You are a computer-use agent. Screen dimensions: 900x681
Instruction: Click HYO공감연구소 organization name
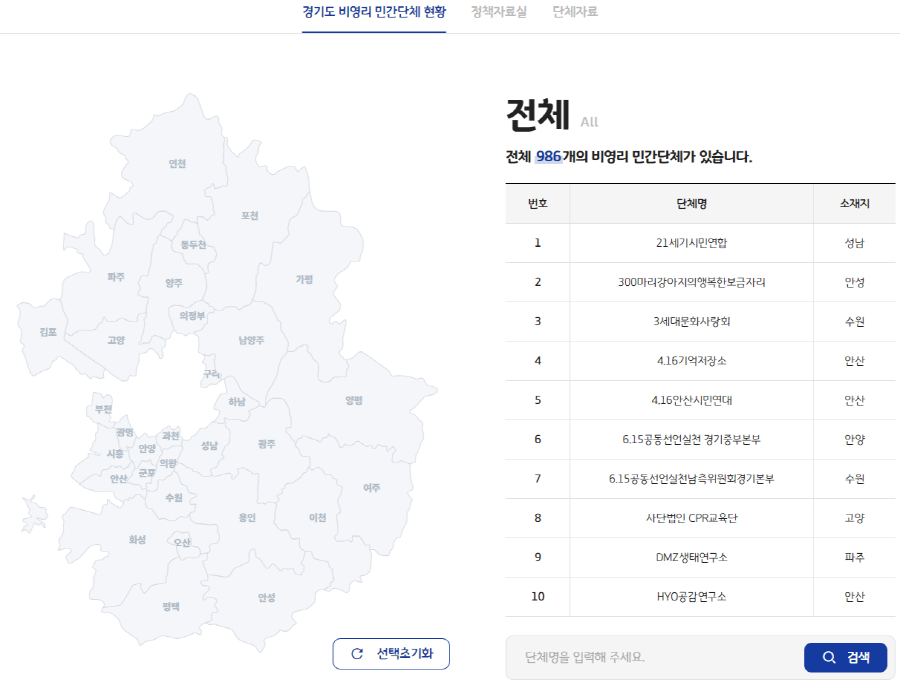coord(691,597)
